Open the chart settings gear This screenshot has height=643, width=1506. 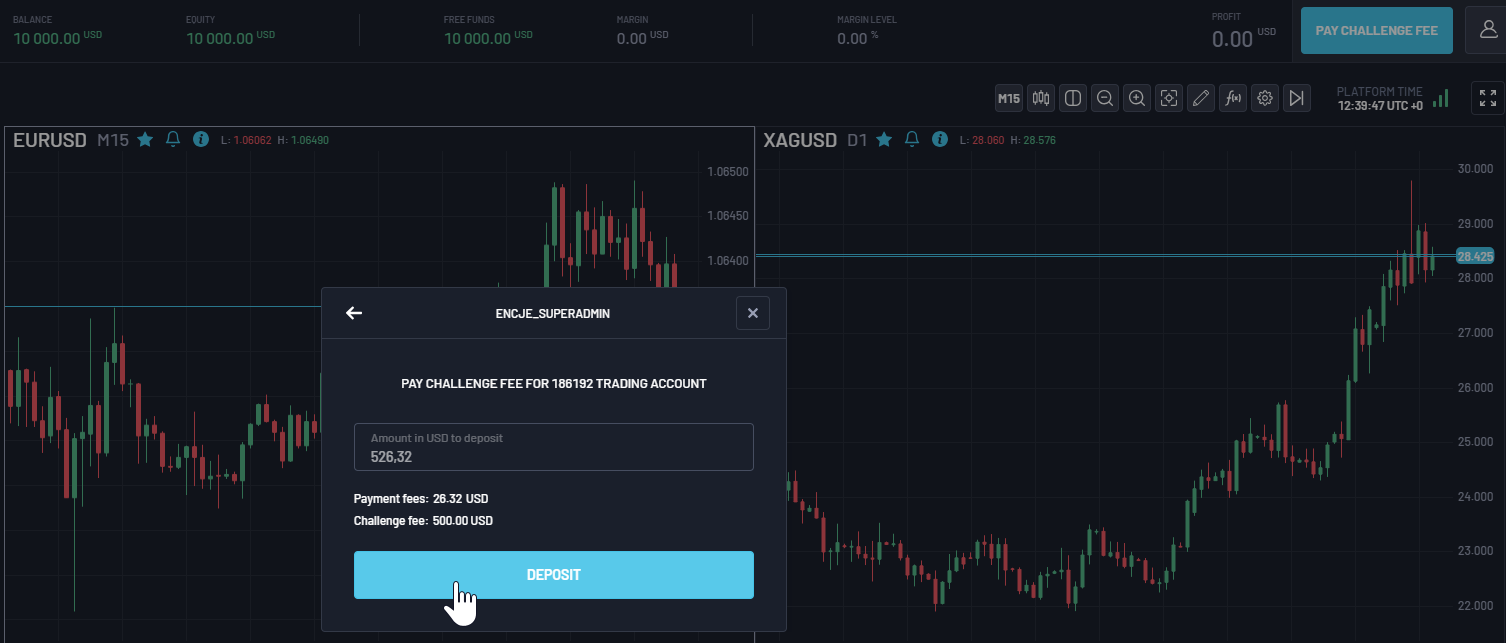coord(1265,98)
